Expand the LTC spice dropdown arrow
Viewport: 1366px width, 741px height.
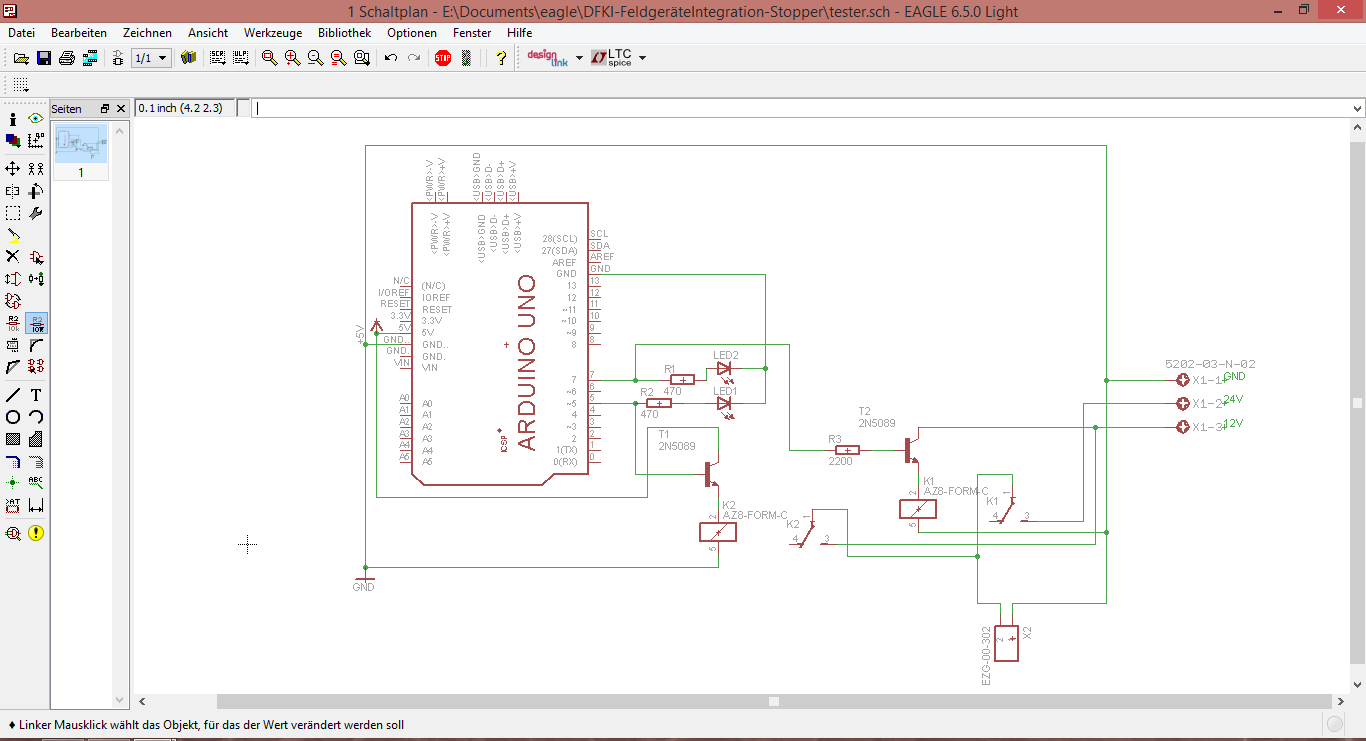(x=642, y=58)
